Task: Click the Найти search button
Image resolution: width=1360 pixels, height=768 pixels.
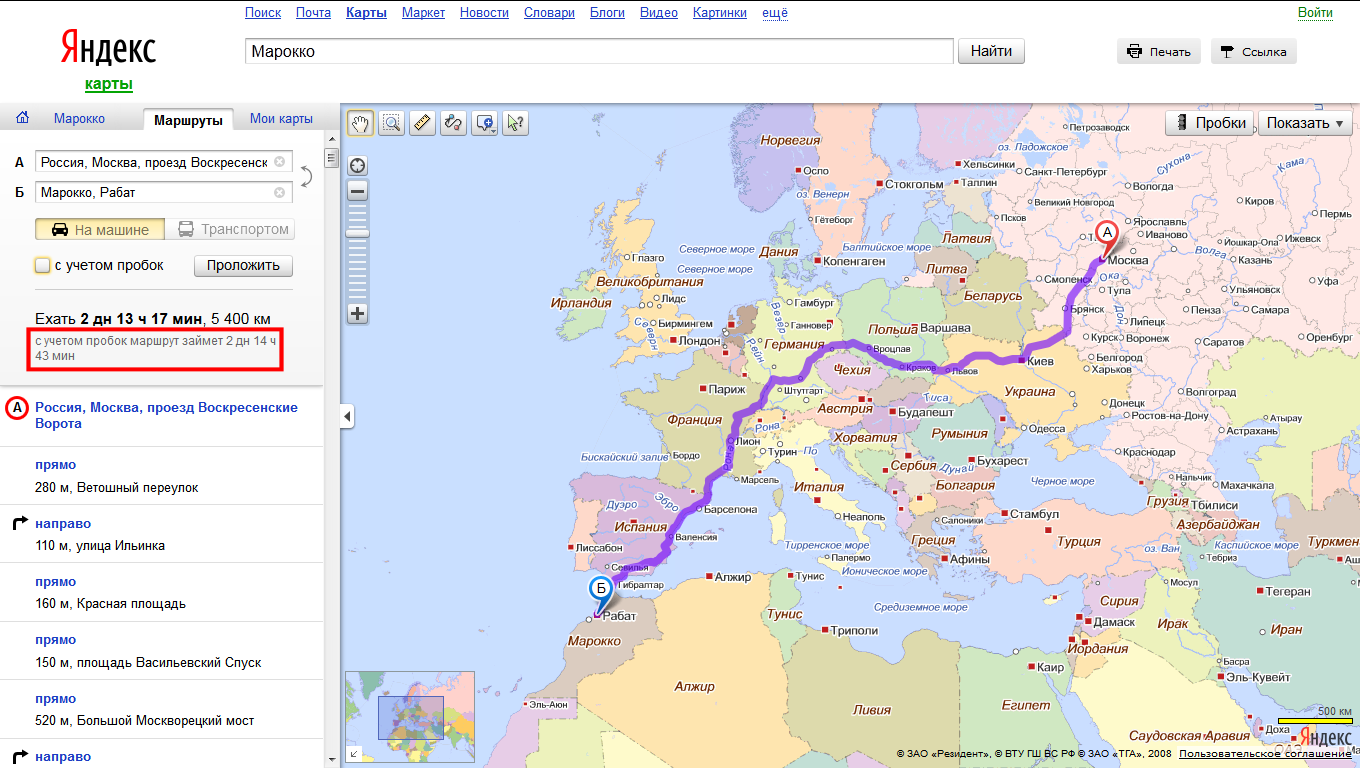Action: coord(991,51)
